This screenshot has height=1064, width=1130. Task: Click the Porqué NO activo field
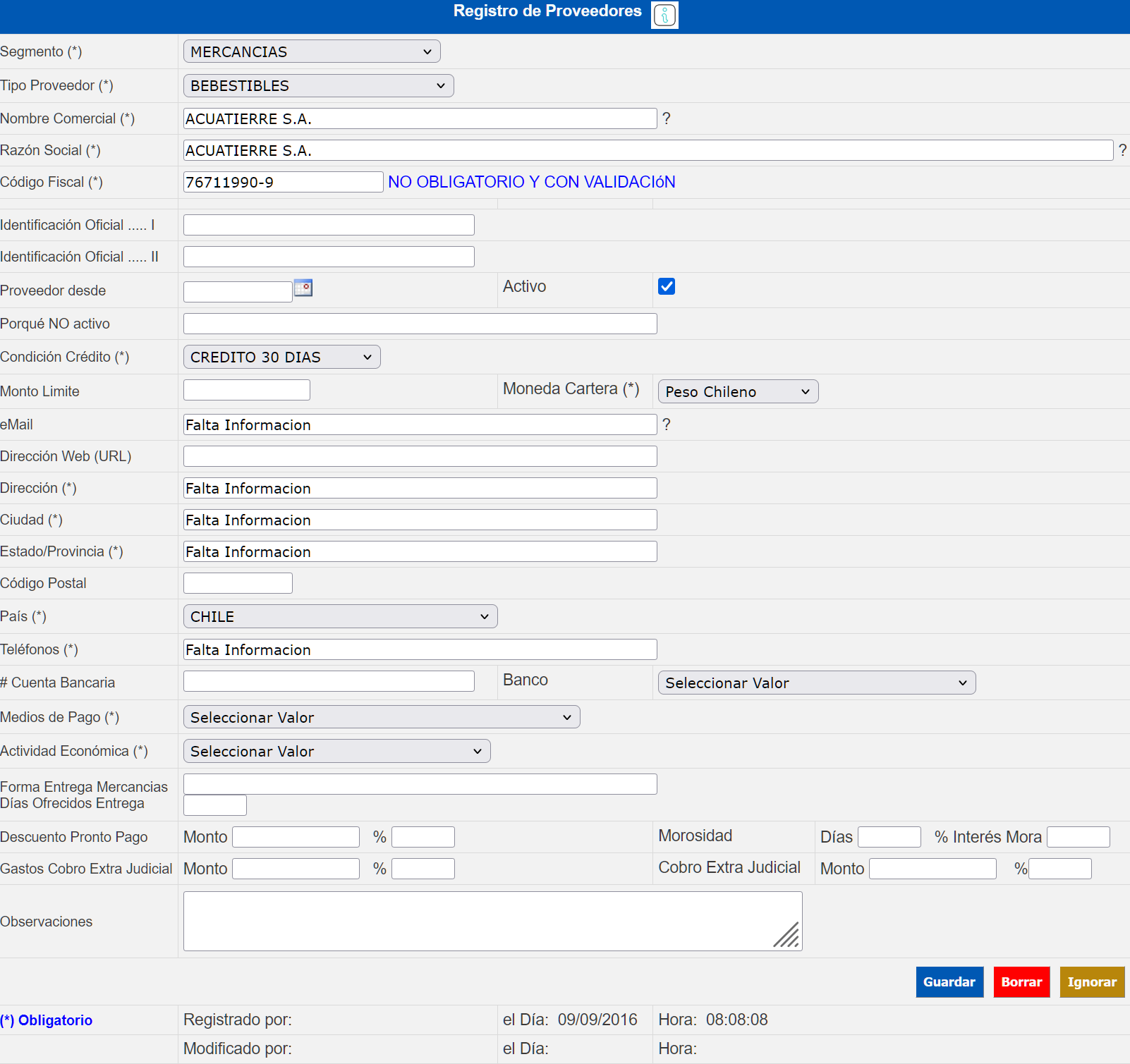pyautogui.click(x=420, y=324)
